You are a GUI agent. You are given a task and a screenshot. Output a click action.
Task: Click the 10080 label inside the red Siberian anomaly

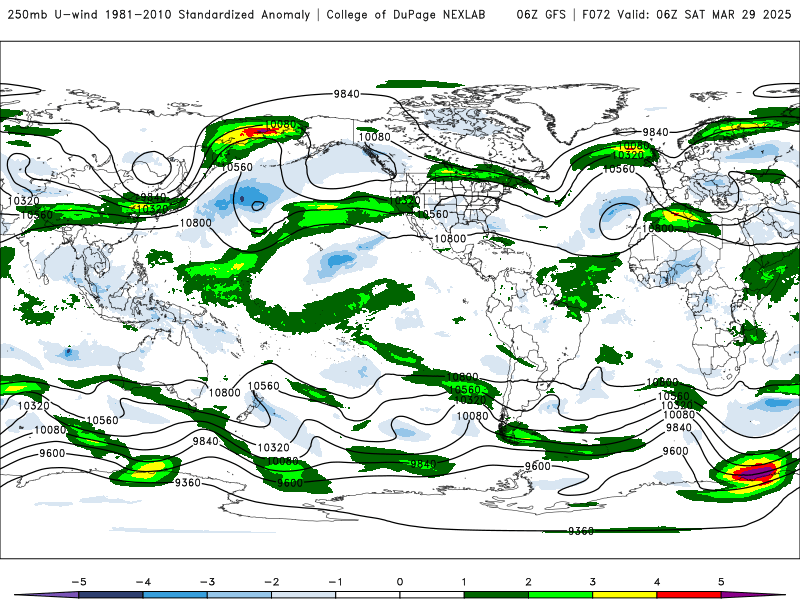[280, 124]
